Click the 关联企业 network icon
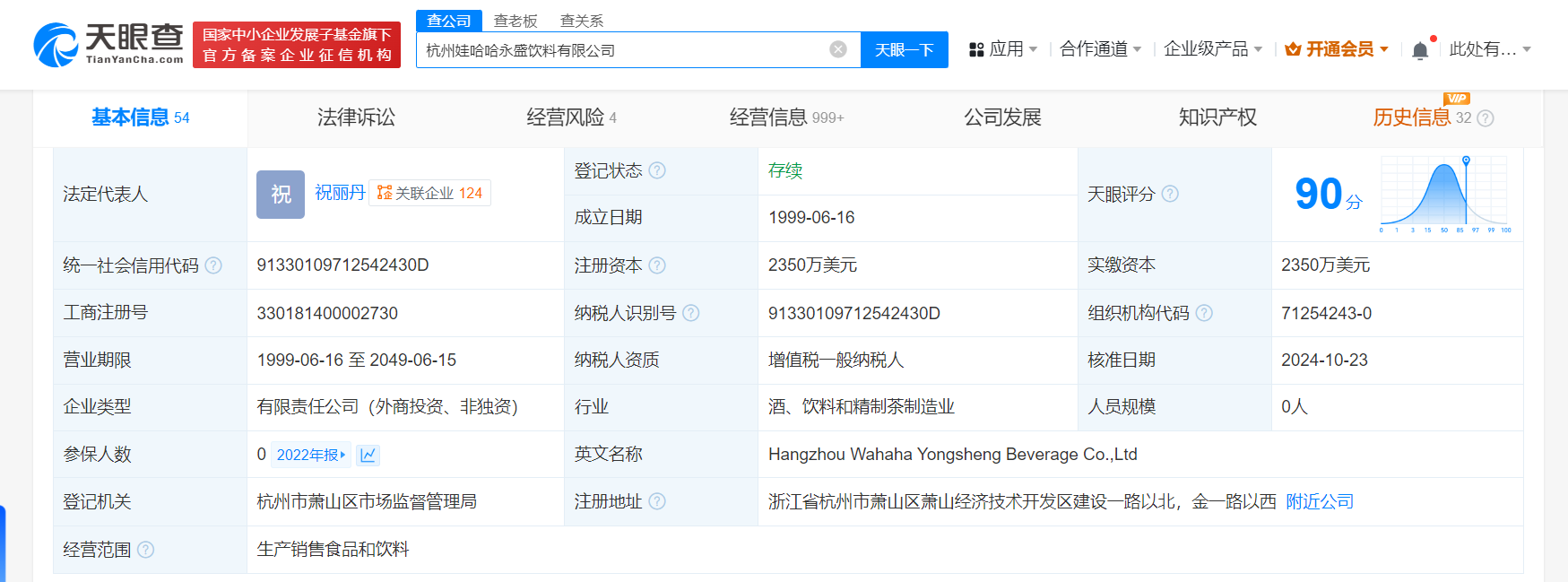The image size is (1568, 582). point(385,193)
